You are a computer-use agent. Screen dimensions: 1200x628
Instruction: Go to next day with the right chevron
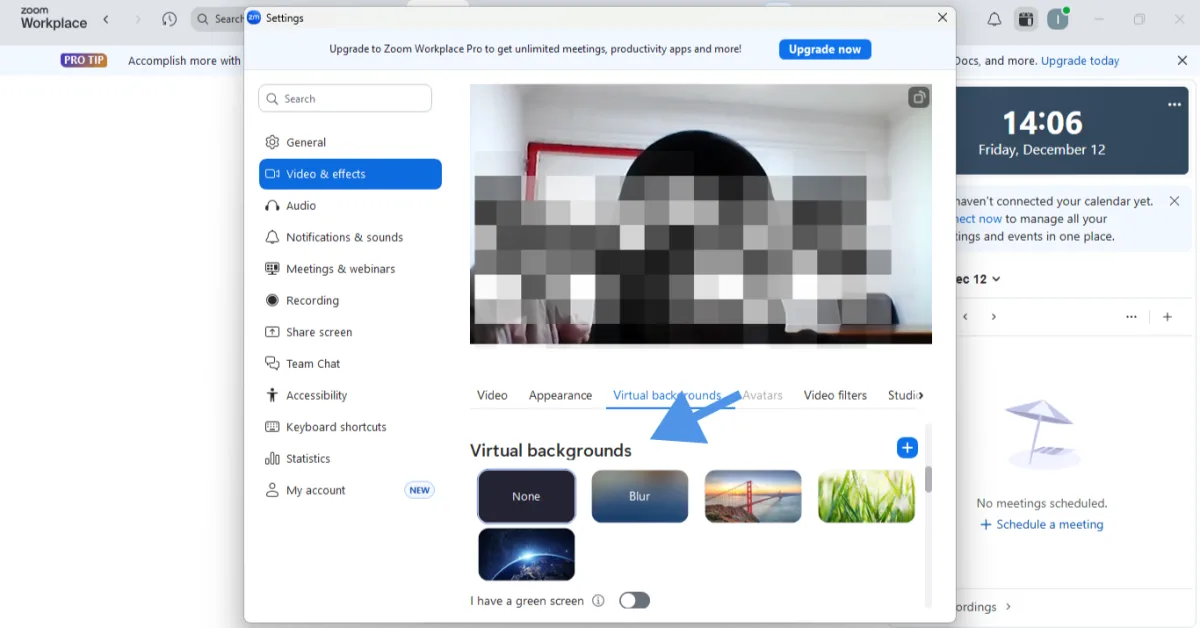point(993,317)
